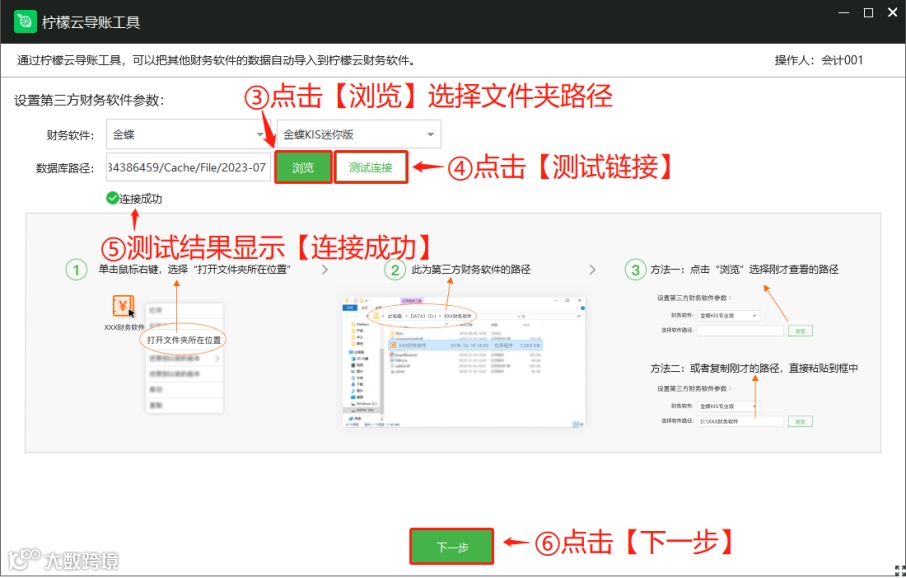This screenshot has height=578, width=906.
Task: Click 此为第三方财务软件的路径 step text
Action: tap(471, 269)
